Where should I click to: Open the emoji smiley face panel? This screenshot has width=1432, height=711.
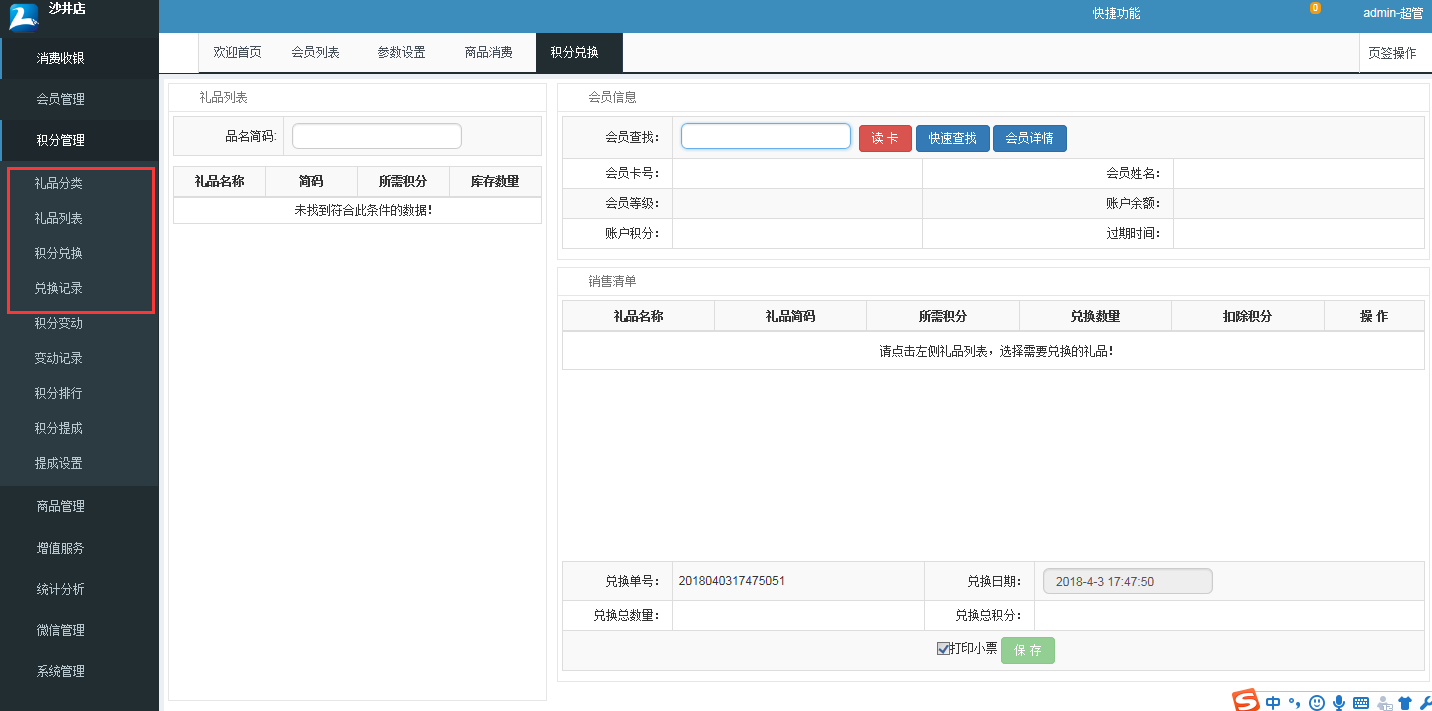click(x=1317, y=703)
